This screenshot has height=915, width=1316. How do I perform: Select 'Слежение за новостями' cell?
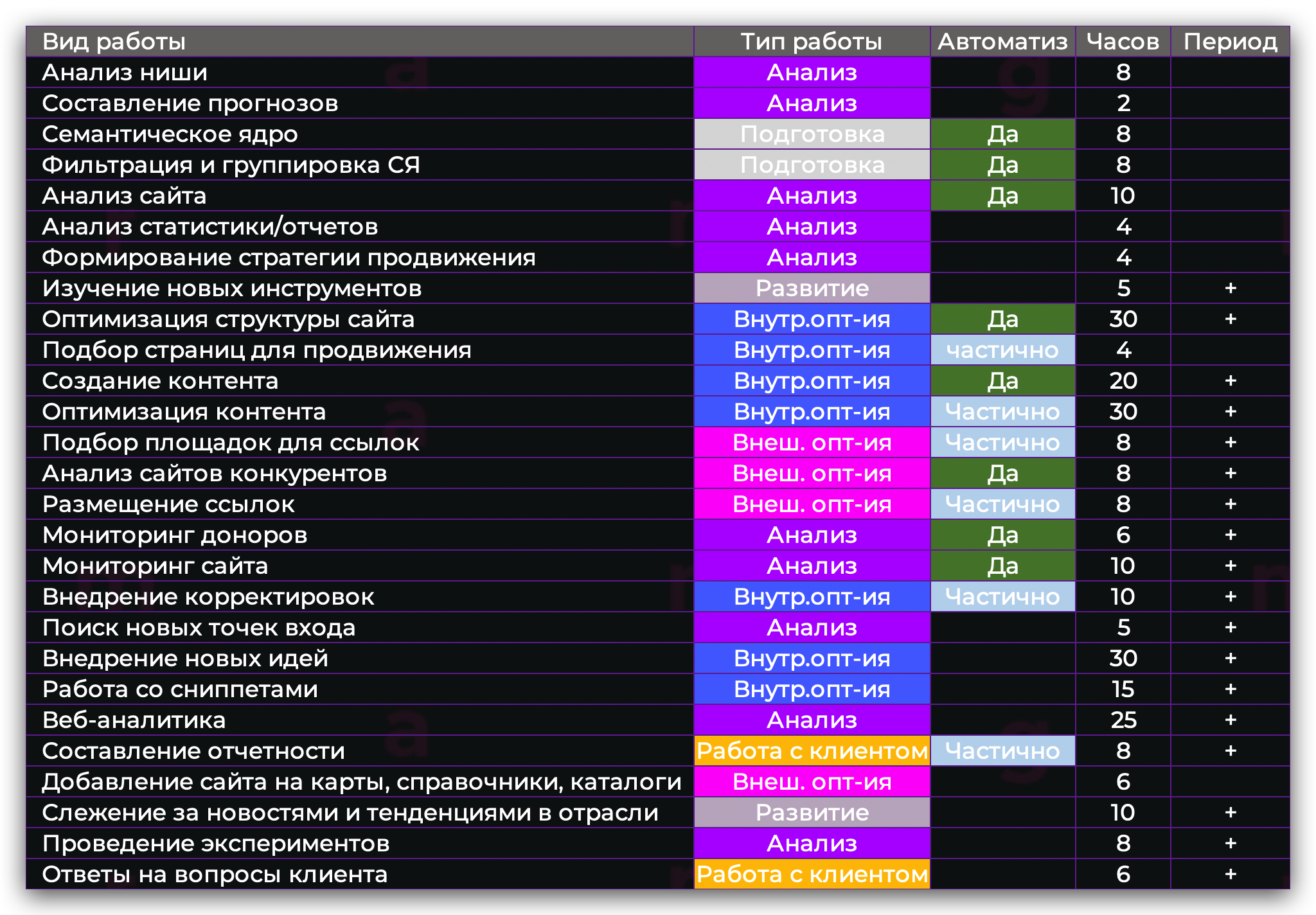pos(360,813)
